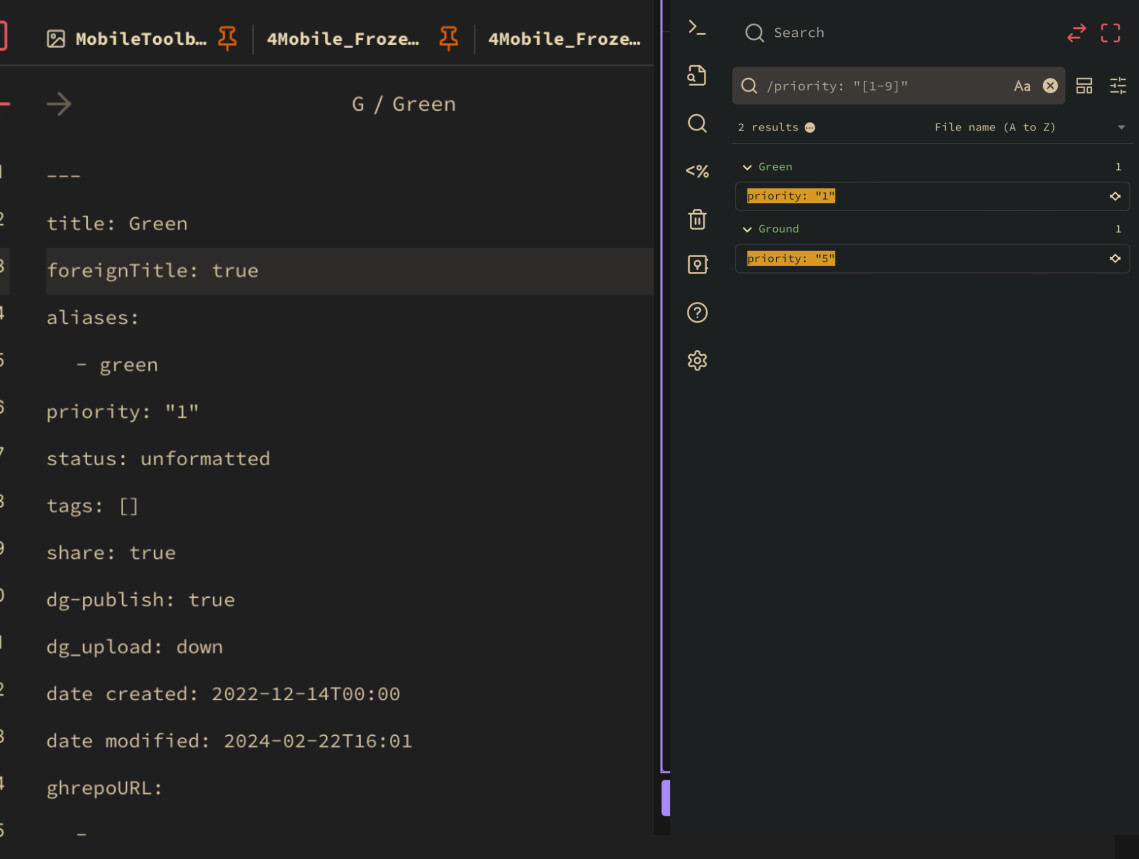This screenshot has height=859, width=1139.
Task: Click the diamond icon on priority "5" result
Action: [1114, 258]
